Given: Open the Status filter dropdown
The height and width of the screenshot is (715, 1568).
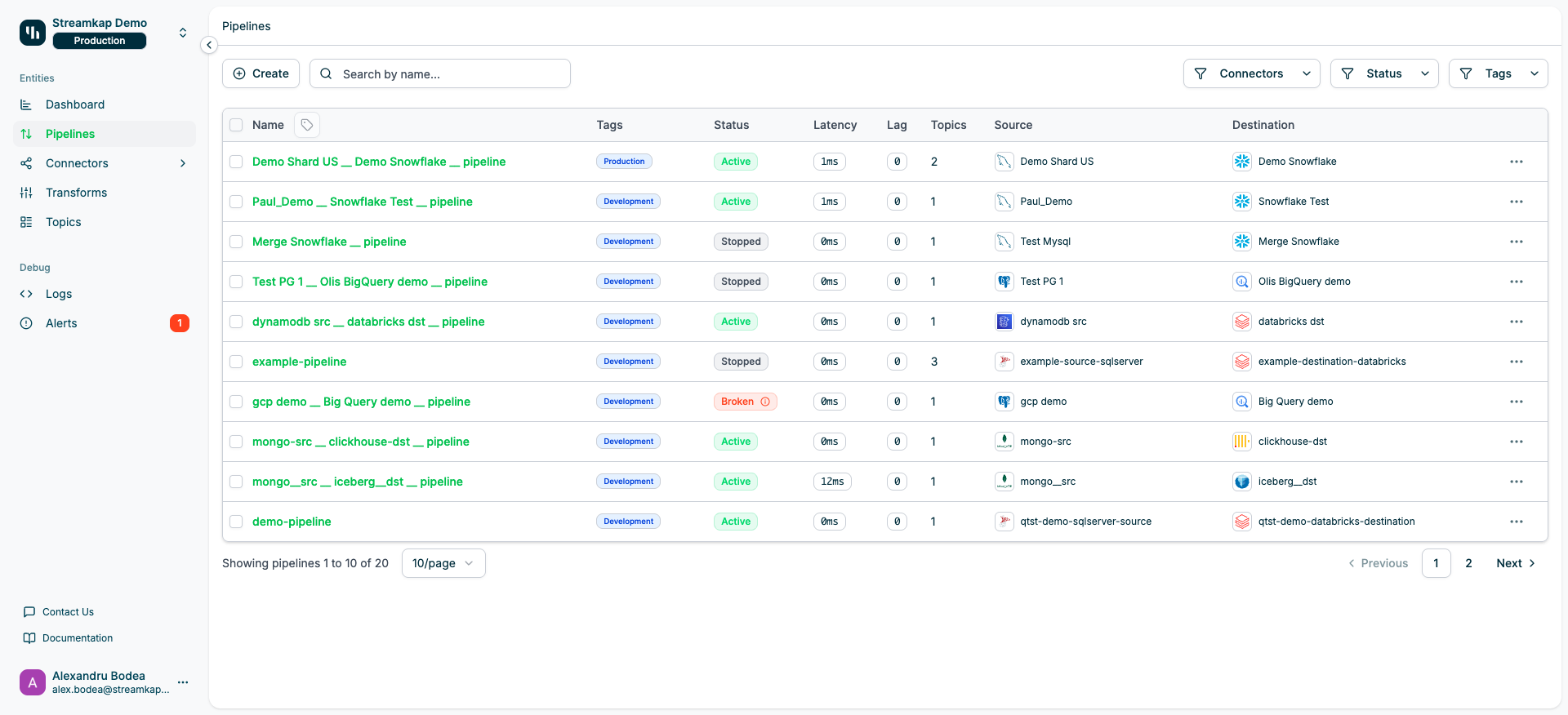Looking at the screenshot, I should [1384, 73].
